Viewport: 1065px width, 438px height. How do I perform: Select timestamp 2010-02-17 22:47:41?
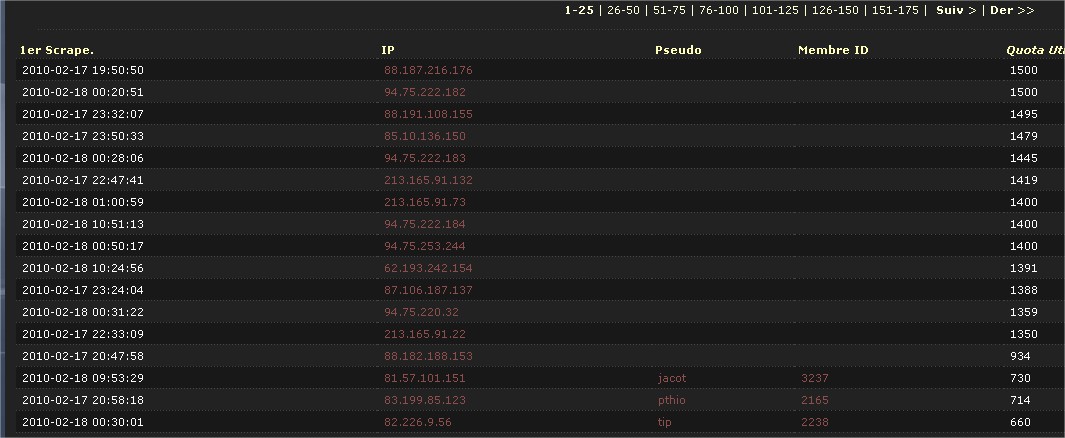point(83,180)
